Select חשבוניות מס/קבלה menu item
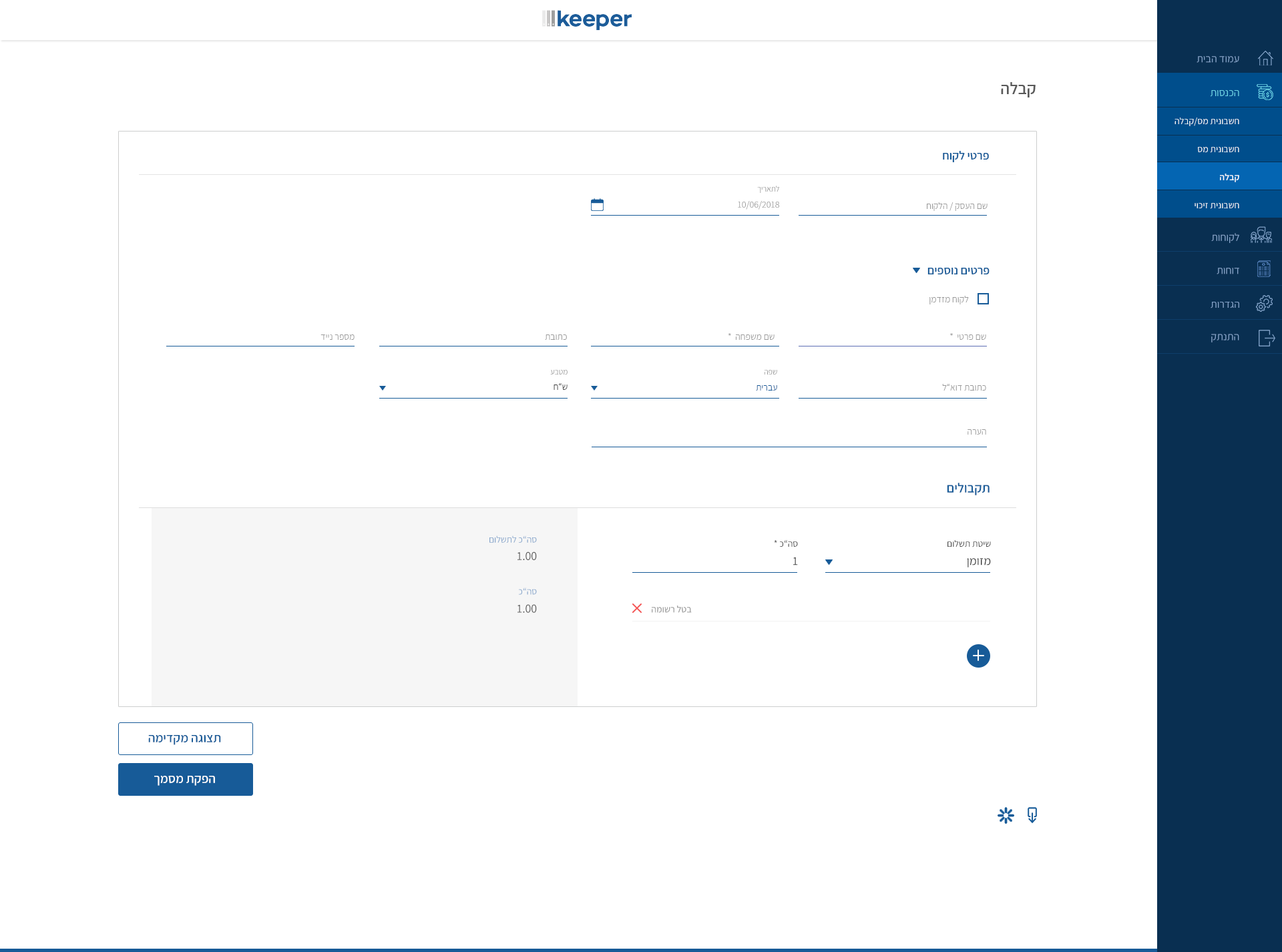This screenshot has height=952, width=1282. [x=1207, y=121]
